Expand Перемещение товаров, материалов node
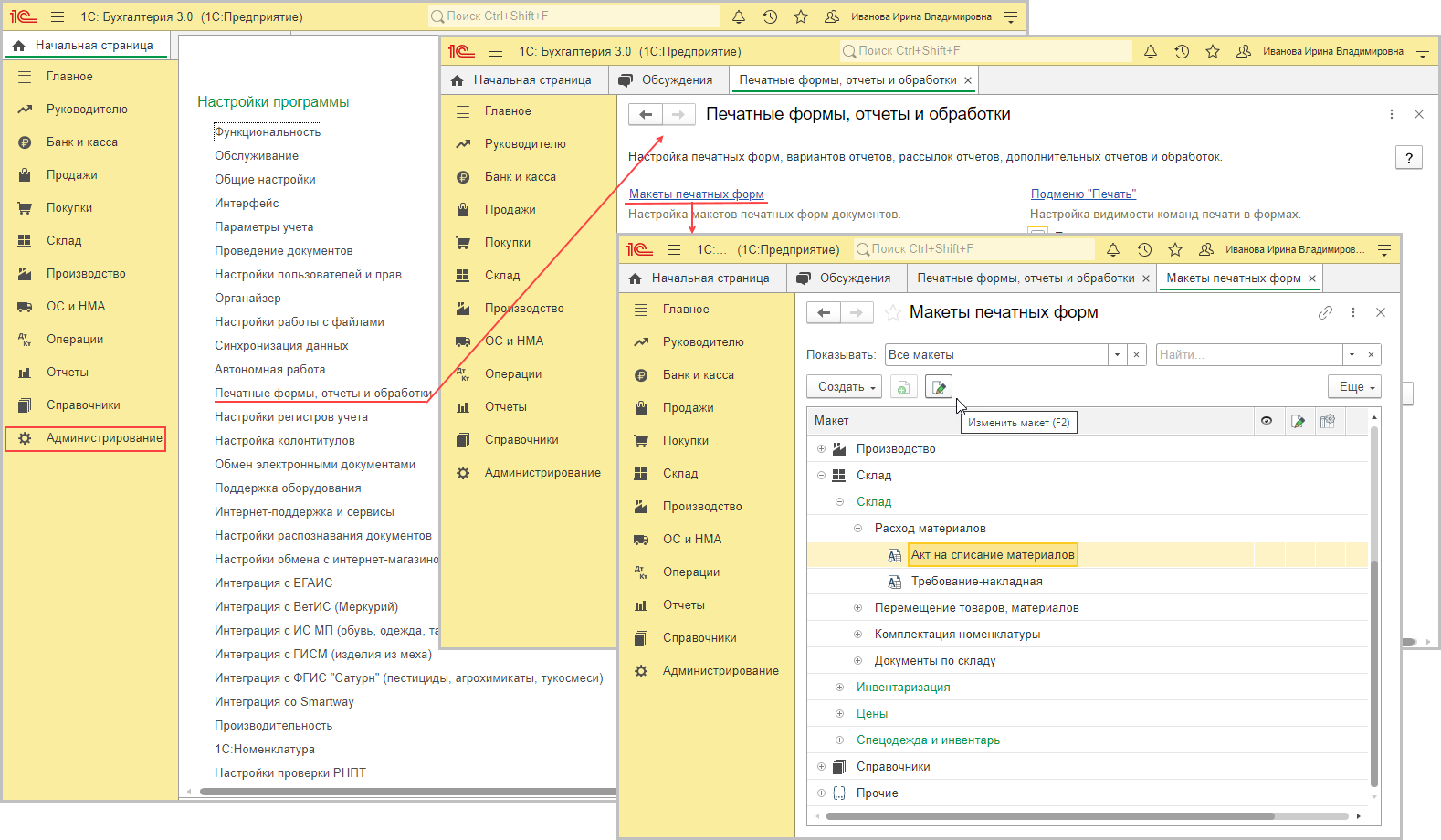This screenshot has width=1441, height=840. 857,608
